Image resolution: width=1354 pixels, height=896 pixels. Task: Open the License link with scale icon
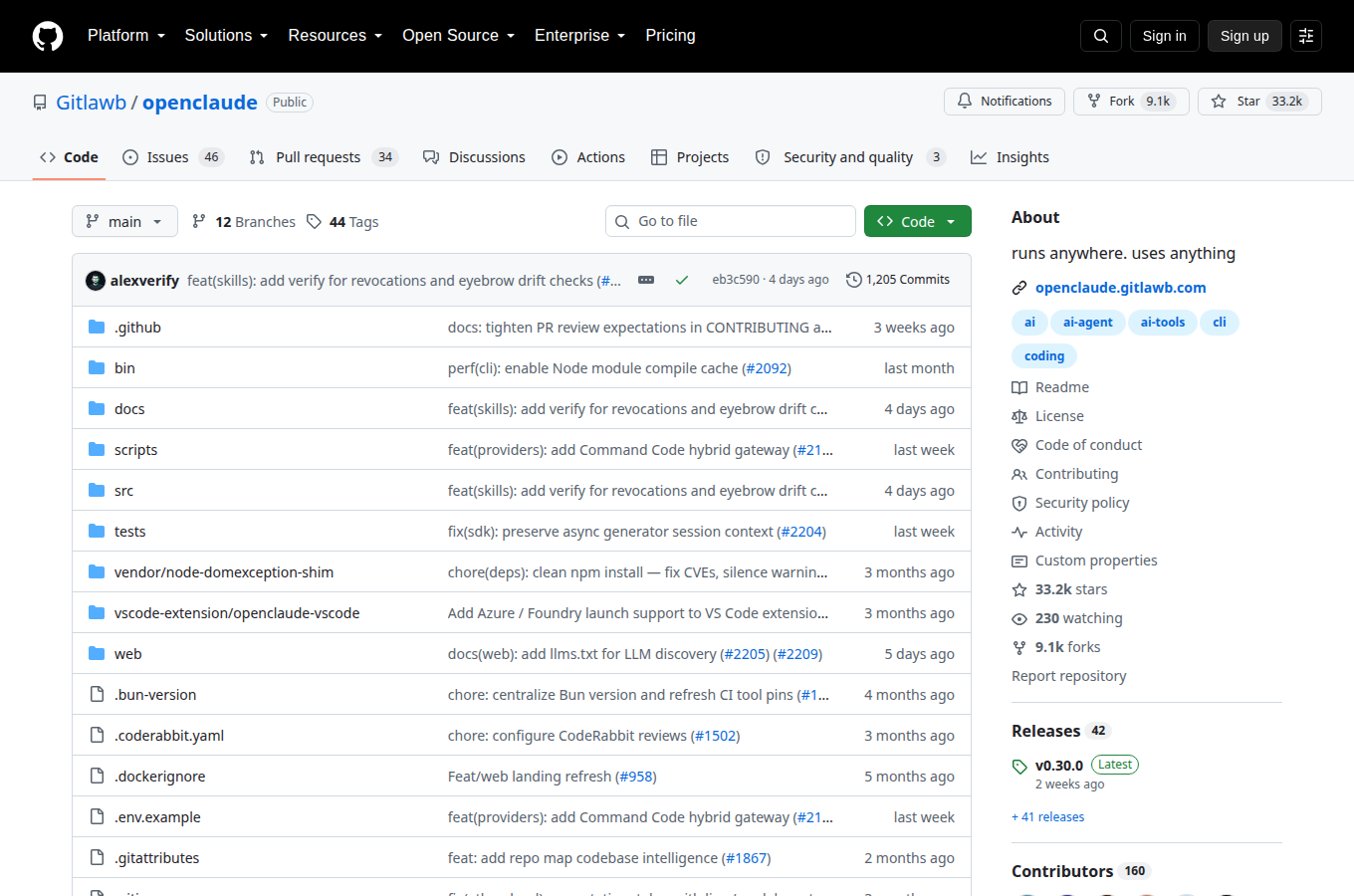tap(1047, 416)
